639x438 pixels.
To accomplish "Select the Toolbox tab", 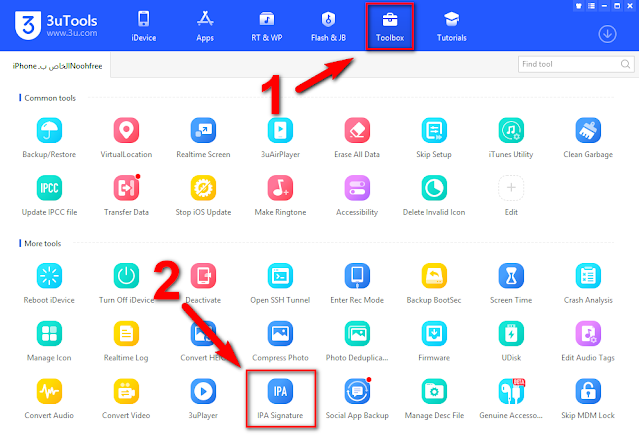I will pos(390,26).
